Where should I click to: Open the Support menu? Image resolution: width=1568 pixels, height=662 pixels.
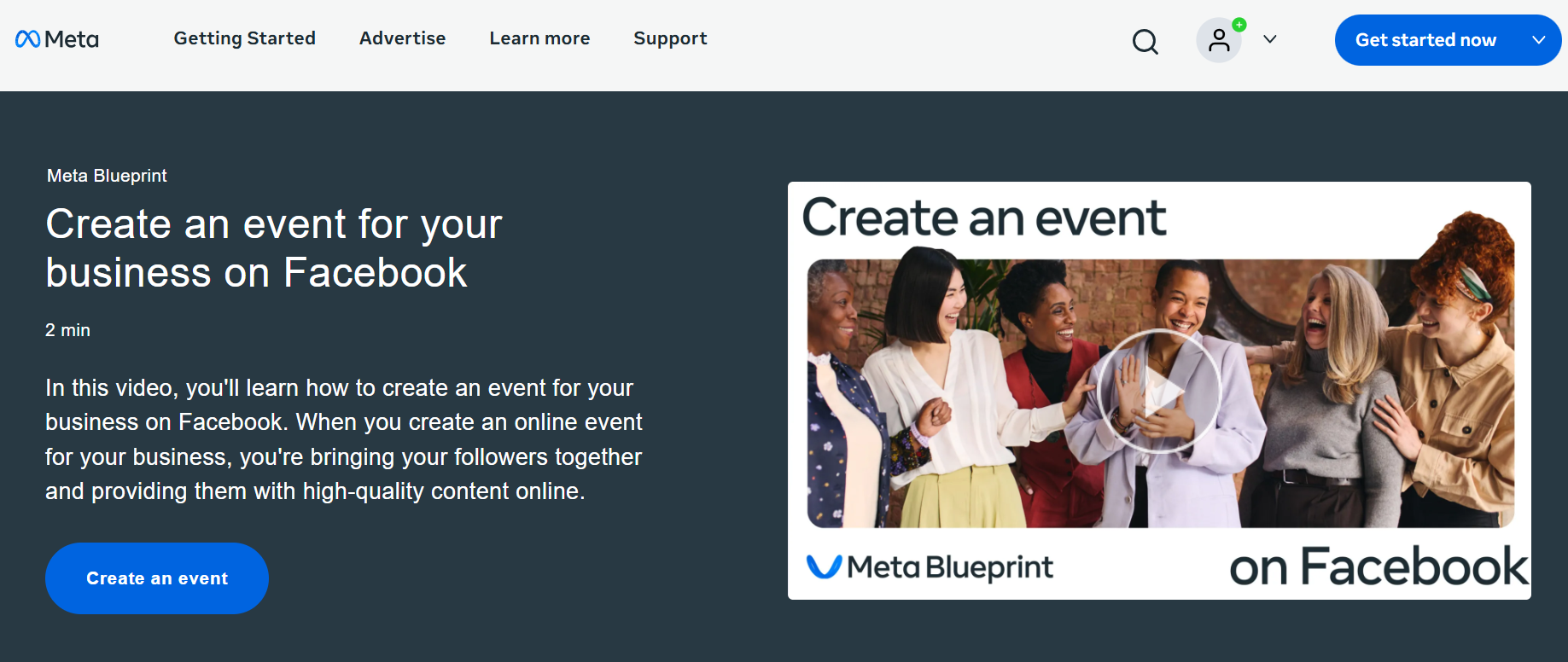pyautogui.click(x=670, y=38)
